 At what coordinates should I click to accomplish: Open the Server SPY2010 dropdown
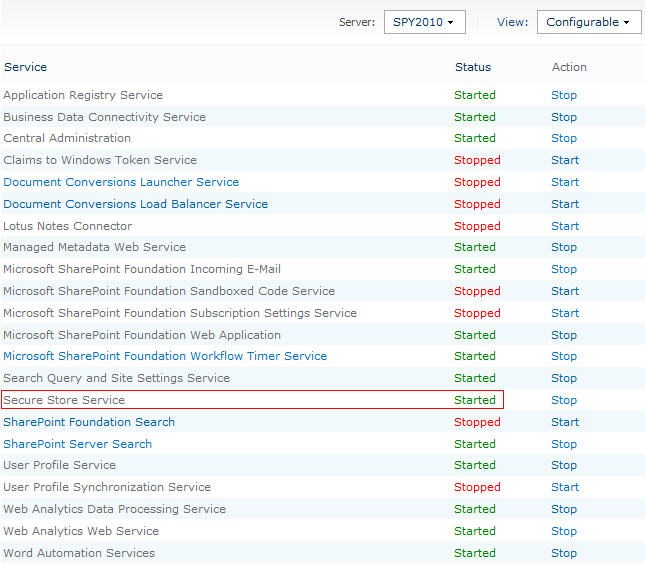click(425, 22)
